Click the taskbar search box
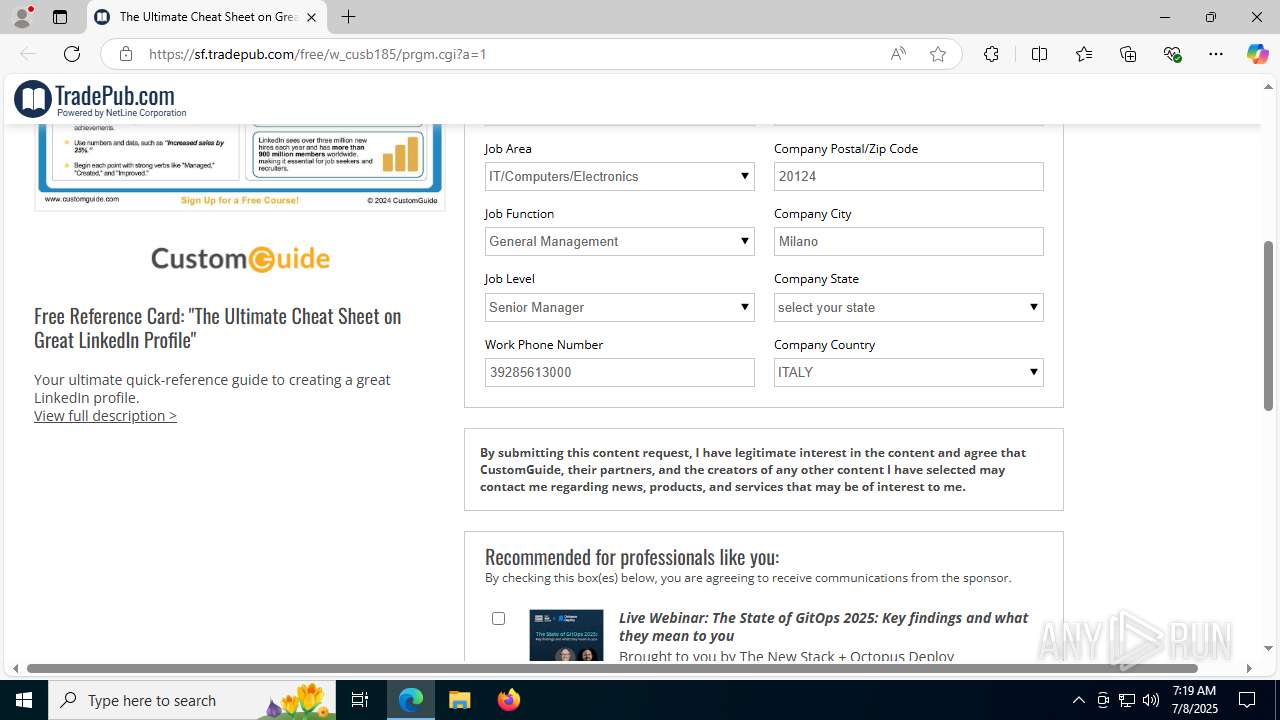Image resolution: width=1280 pixels, height=720 pixels. pyautogui.click(x=192, y=700)
